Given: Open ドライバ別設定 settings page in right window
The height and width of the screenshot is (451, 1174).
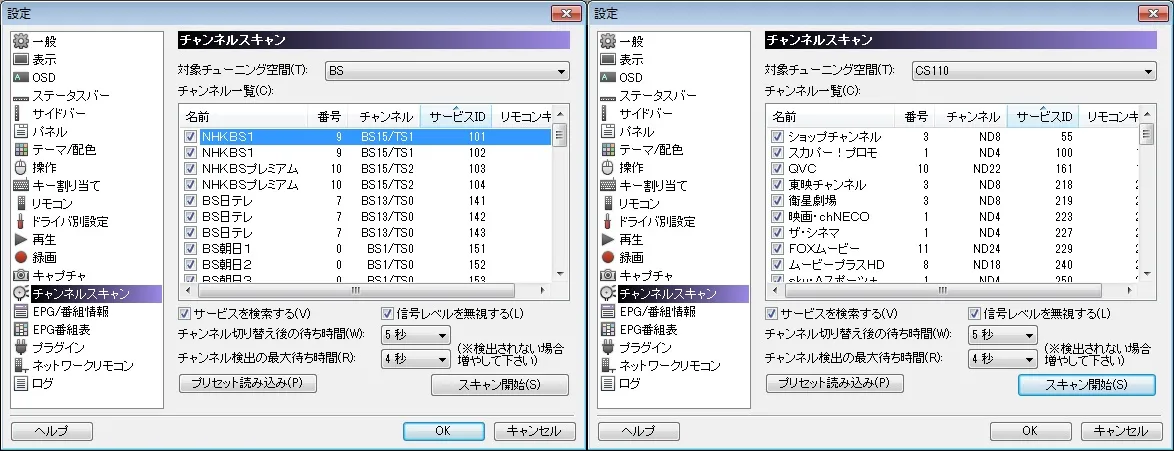Looking at the screenshot, I should click(657, 221).
